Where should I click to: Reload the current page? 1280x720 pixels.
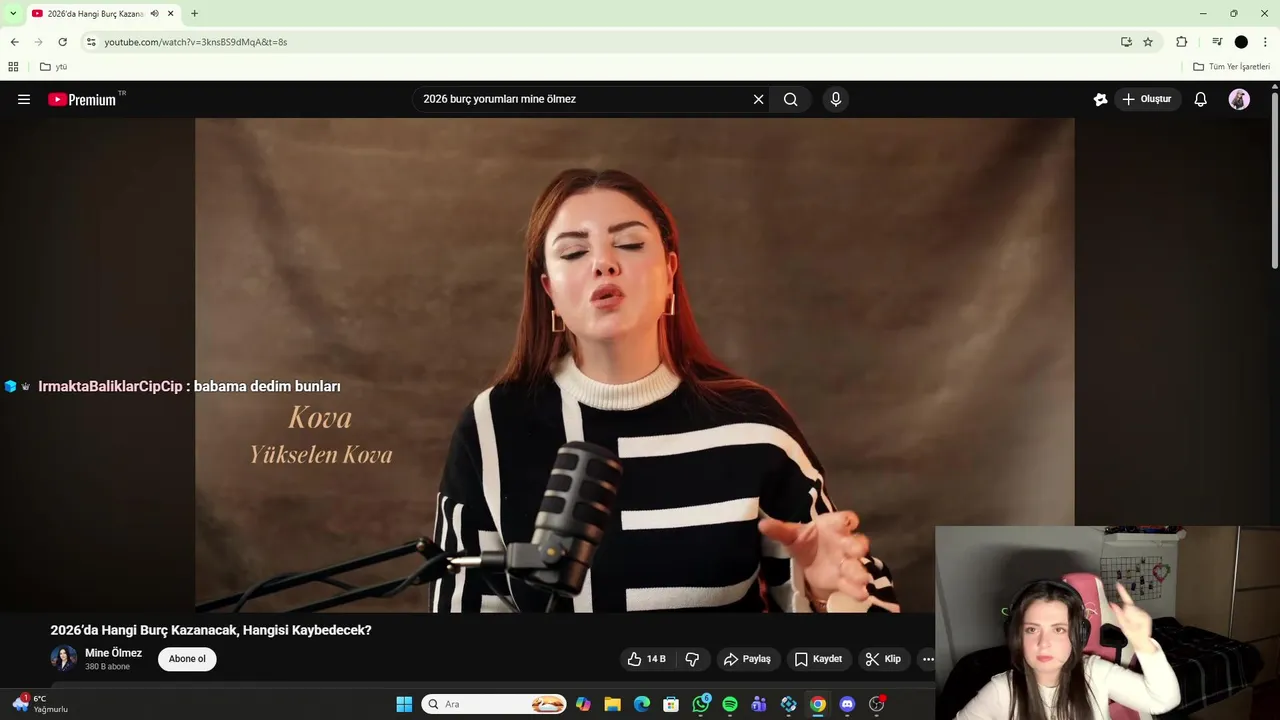point(62,42)
